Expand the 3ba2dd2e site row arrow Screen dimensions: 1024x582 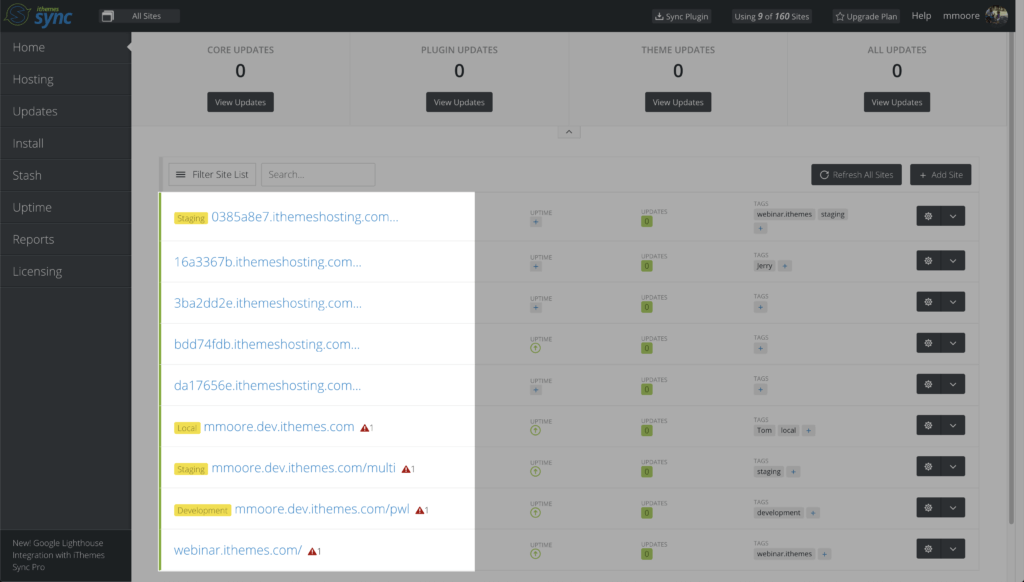(x=953, y=302)
